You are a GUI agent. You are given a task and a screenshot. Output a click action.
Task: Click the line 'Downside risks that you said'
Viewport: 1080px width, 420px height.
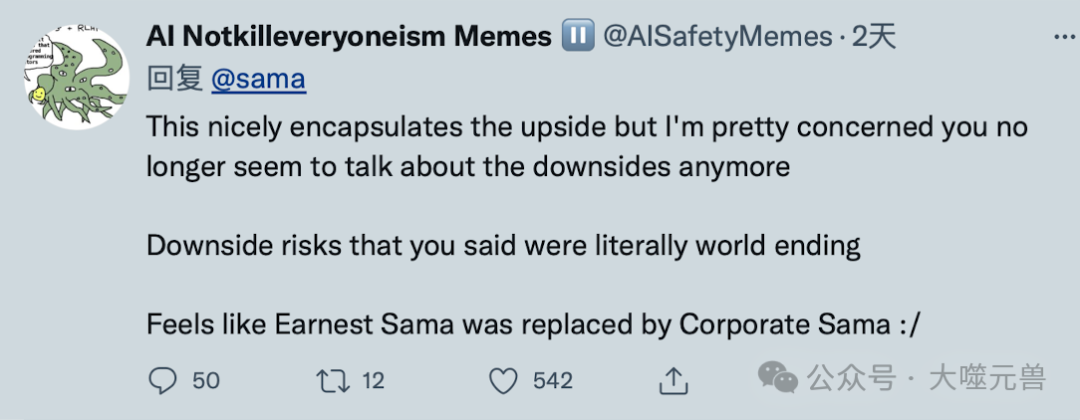point(503,246)
